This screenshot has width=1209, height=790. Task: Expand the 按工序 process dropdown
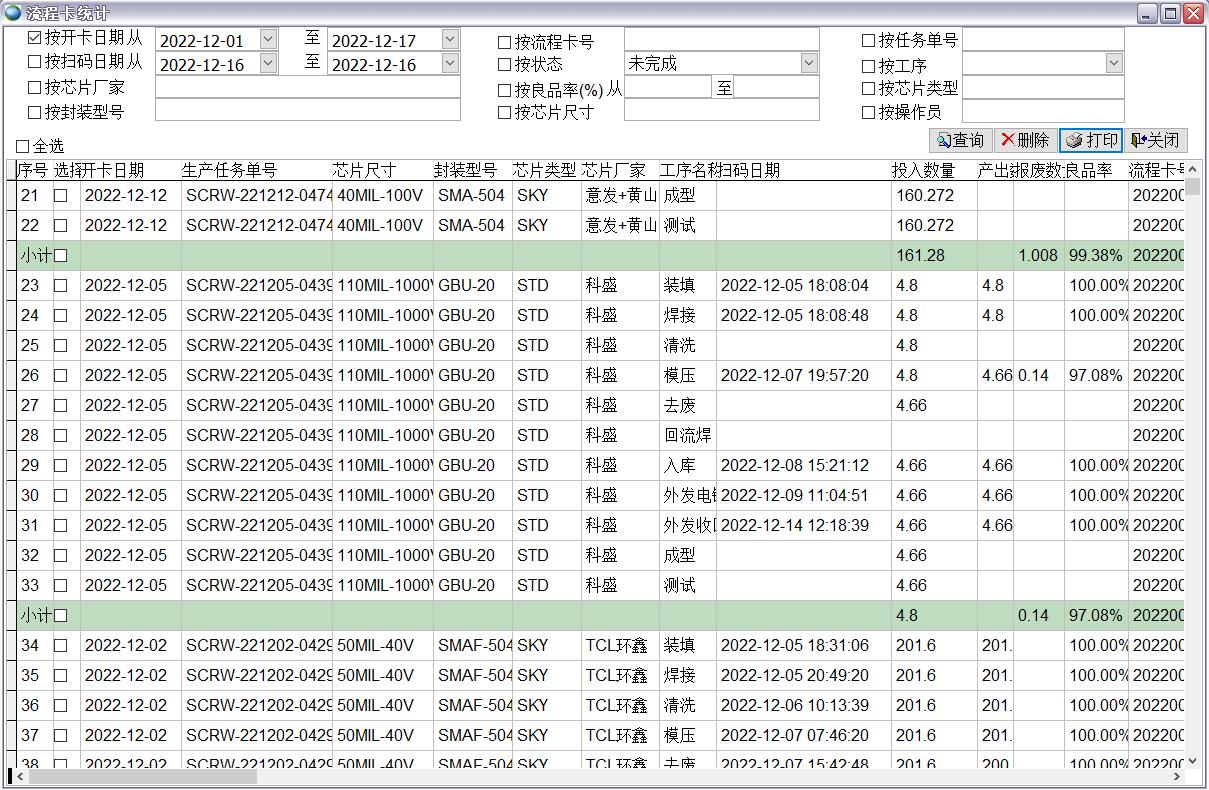point(1114,64)
